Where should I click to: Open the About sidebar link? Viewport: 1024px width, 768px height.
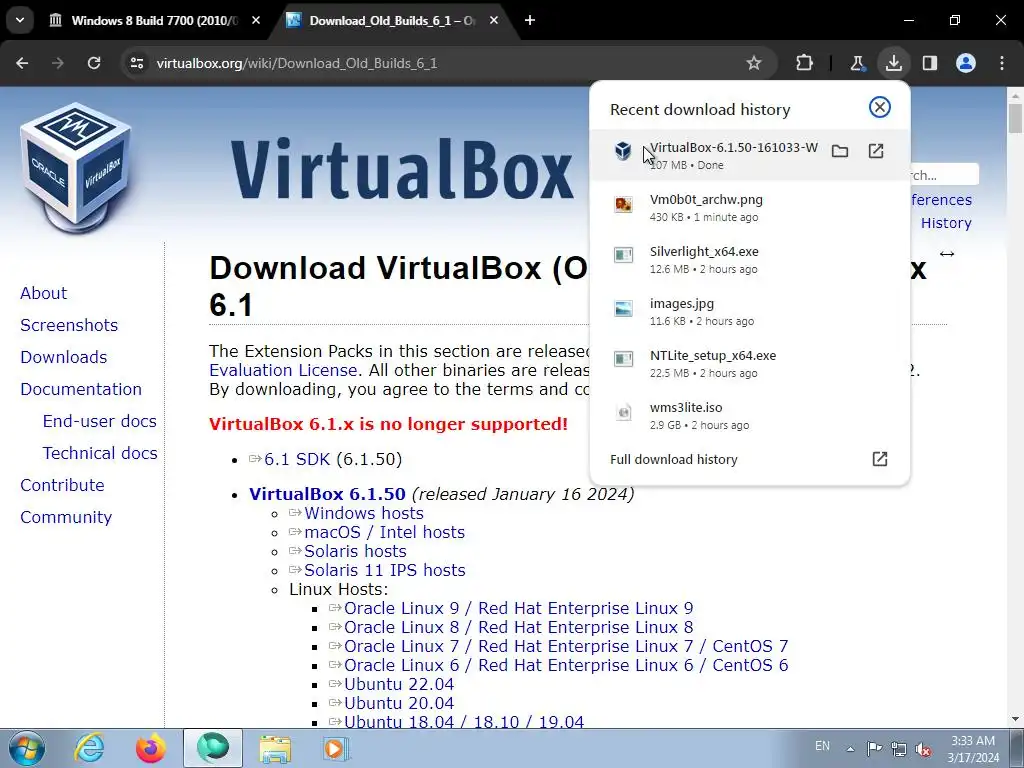coord(43,293)
